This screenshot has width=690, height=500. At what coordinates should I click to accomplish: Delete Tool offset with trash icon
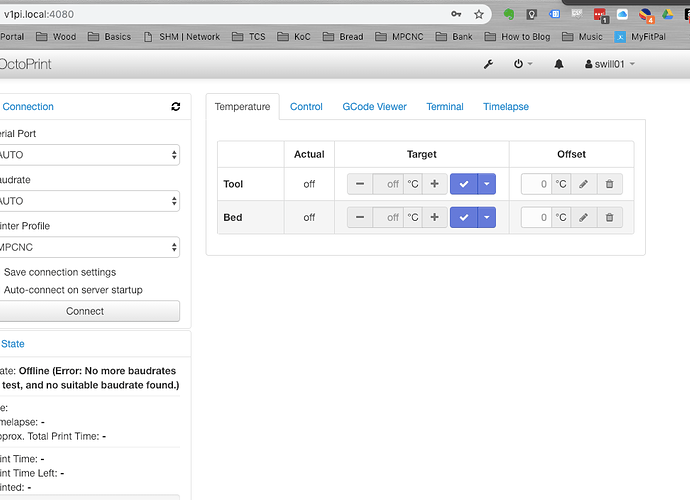point(609,184)
